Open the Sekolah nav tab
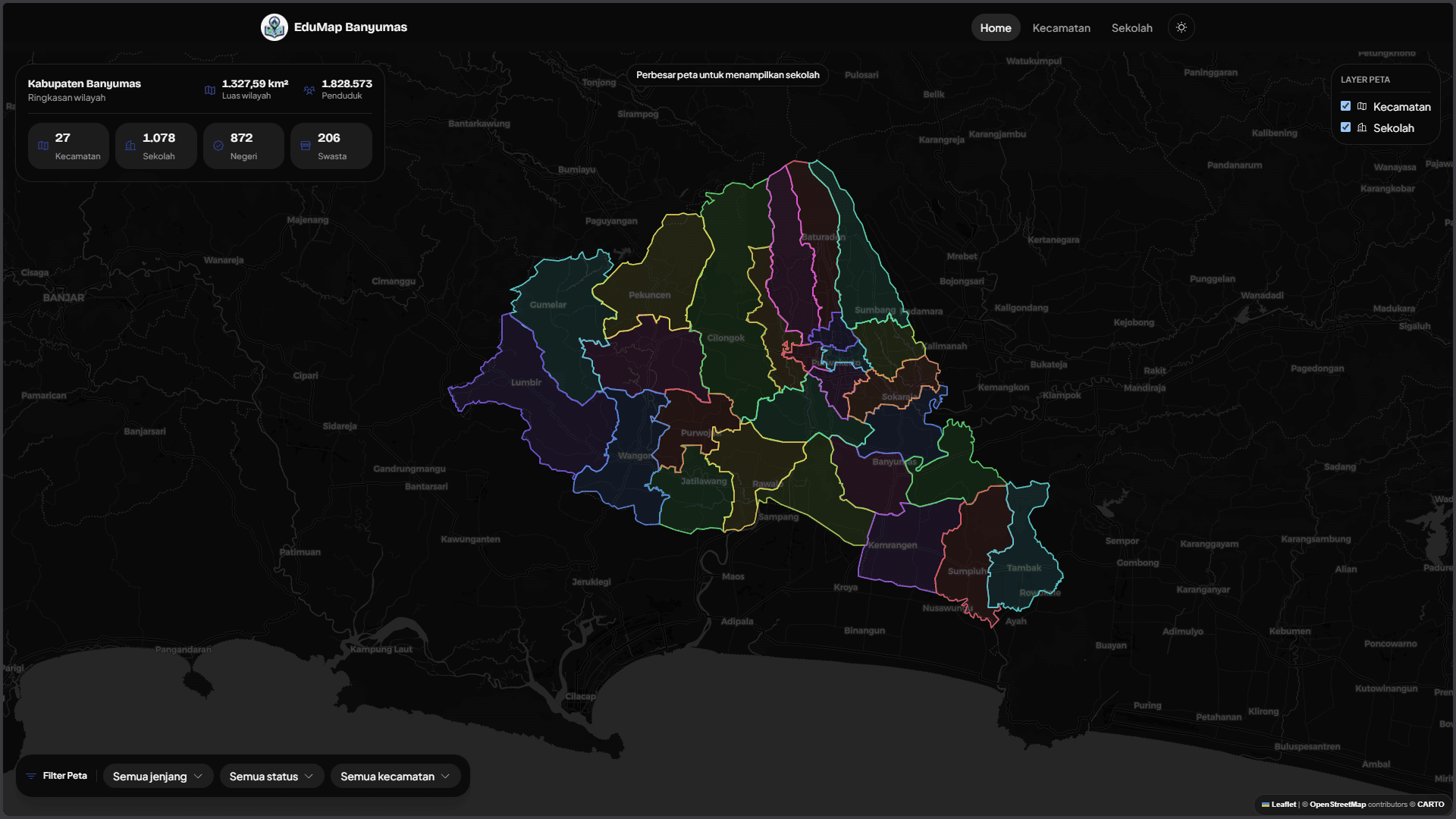The image size is (1456, 819). click(1131, 28)
